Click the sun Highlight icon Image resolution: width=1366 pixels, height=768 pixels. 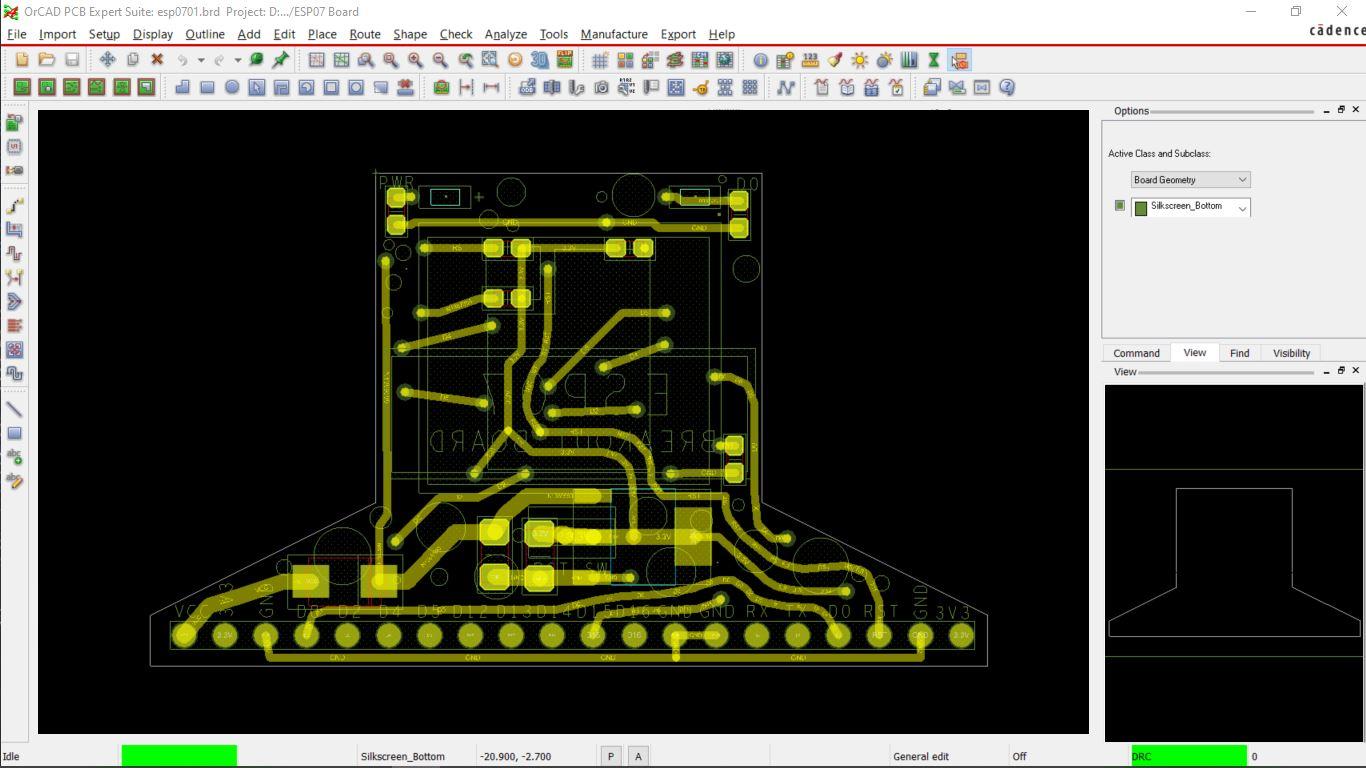pyautogui.click(x=859, y=60)
